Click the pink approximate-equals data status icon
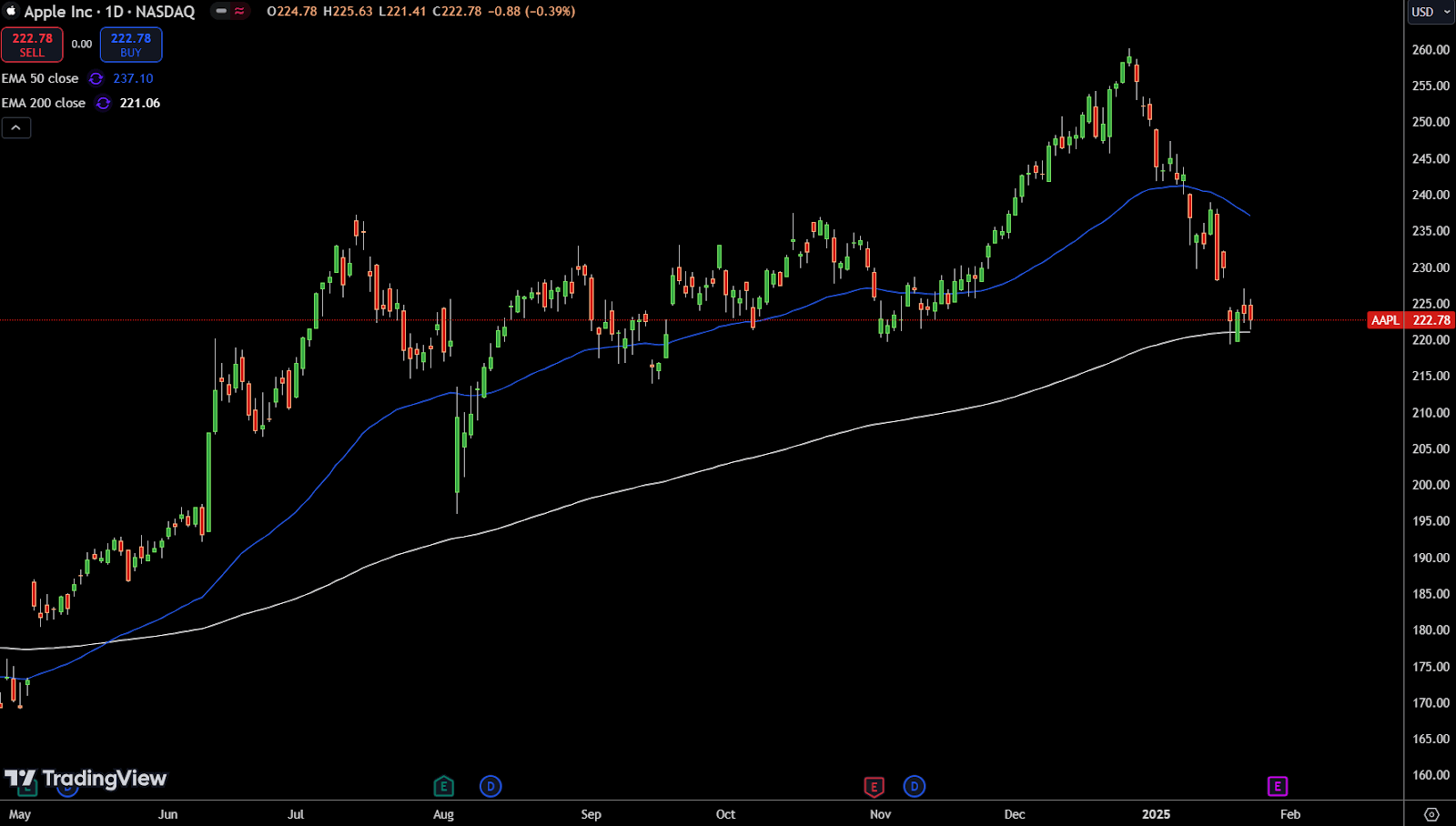 click(239, 11)
